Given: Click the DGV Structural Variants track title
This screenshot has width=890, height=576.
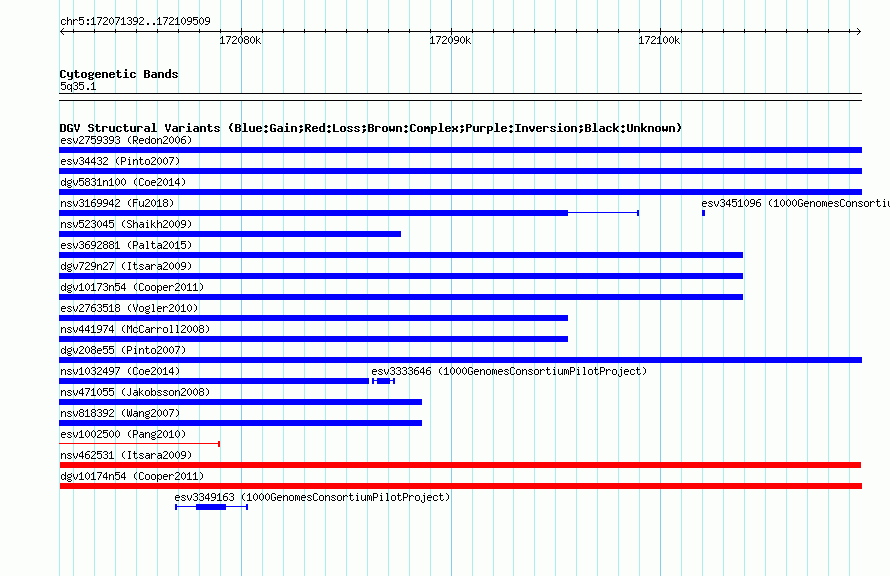Looking at the screenshot, I should (x=371, y=128).
